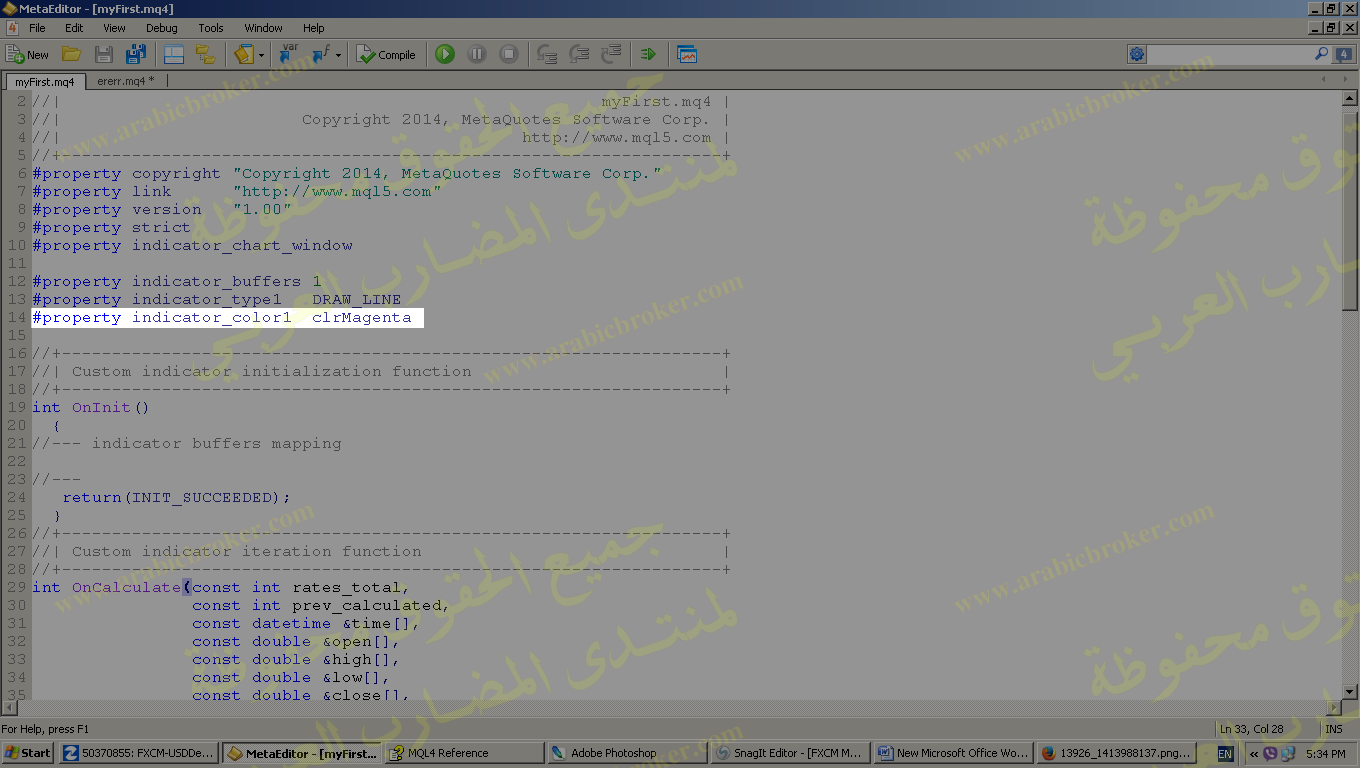Switch to SnagIt Editor in the taskbar

tap(791, 753)
